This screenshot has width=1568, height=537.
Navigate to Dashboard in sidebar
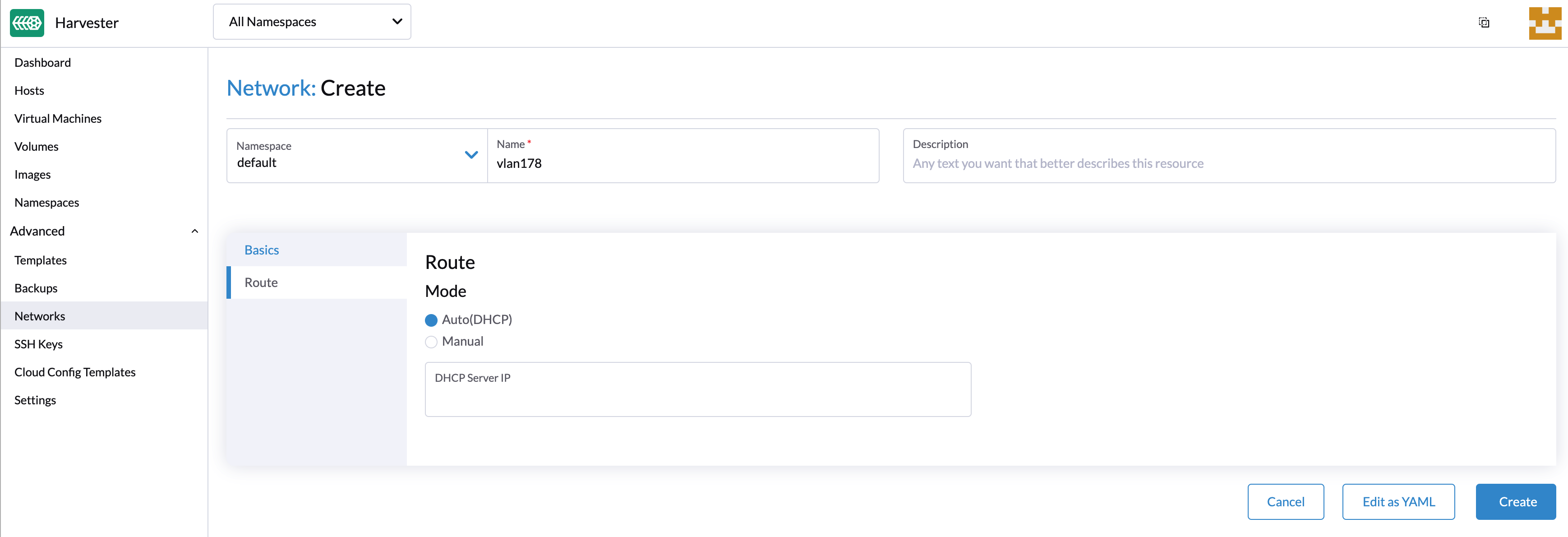tap(42, 63)
